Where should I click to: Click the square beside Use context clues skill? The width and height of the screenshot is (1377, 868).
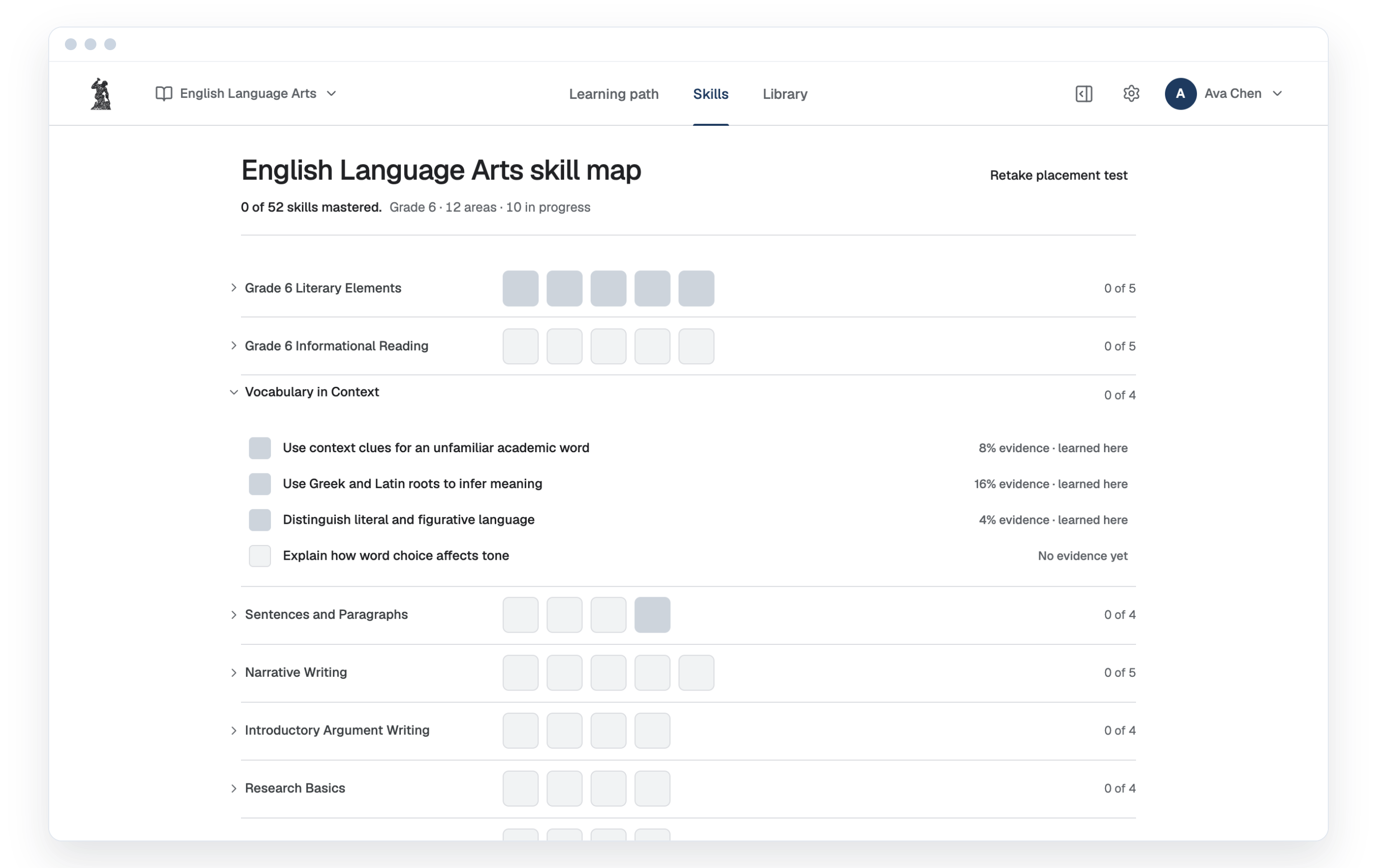260,448
